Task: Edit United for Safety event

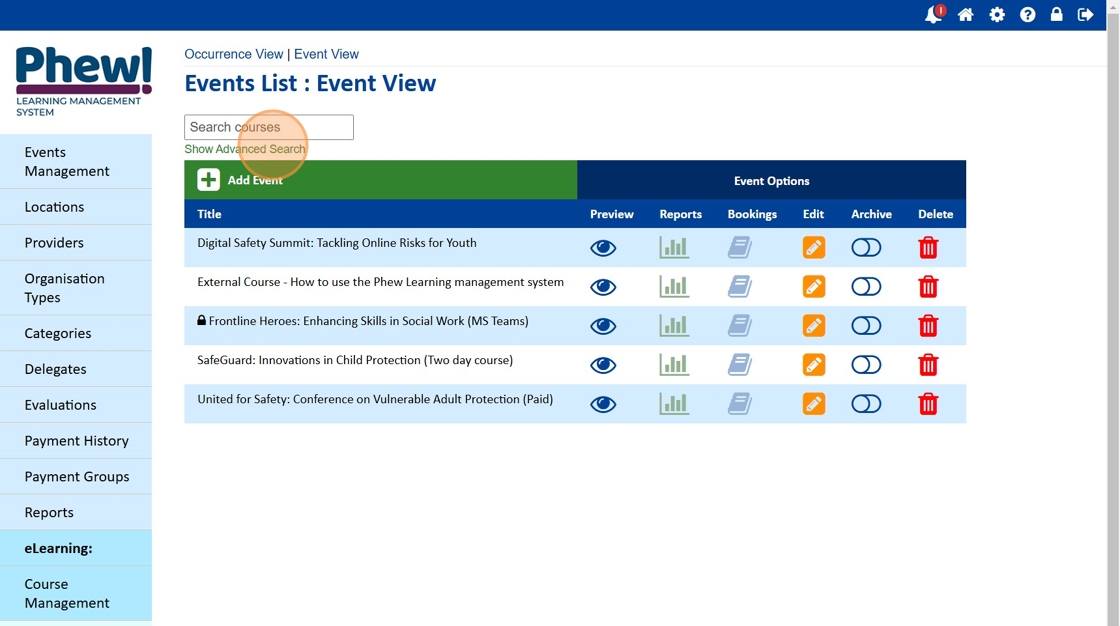Action: (x=814, y=404)
